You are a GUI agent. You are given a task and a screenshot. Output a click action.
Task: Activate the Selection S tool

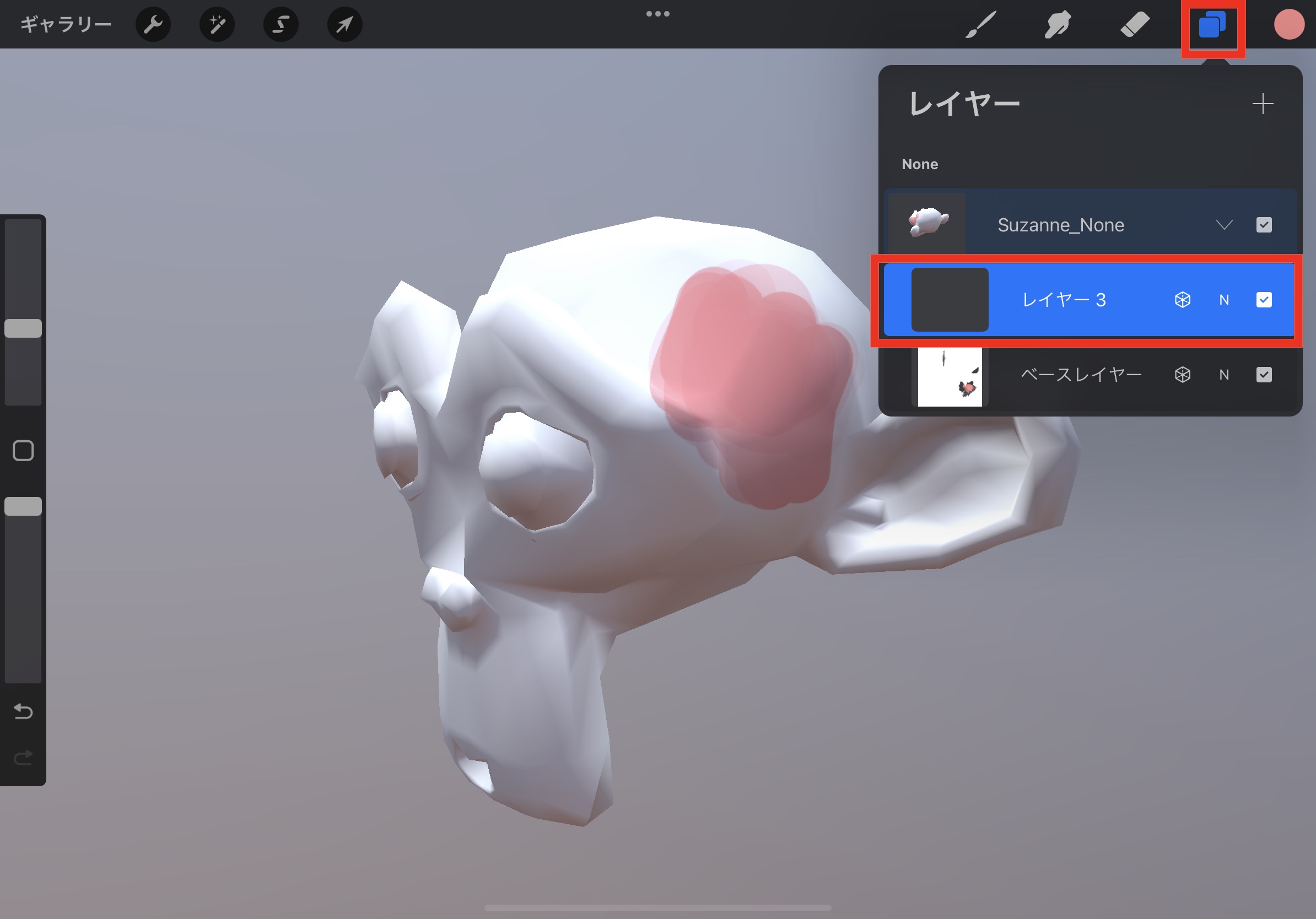pyautogui.click(x=281, y=25)
